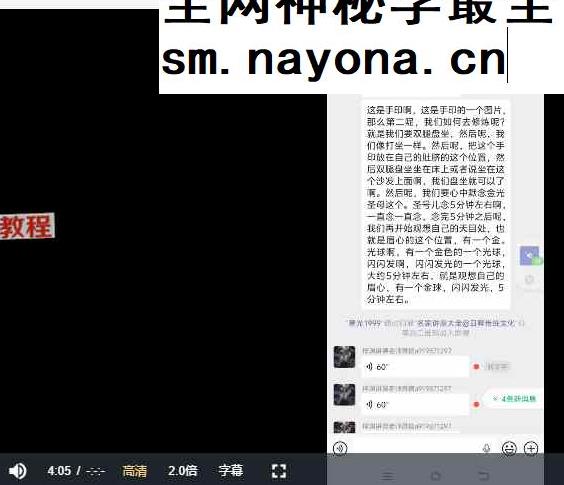Open the emoji picker smiley icon

pos(509,448)
